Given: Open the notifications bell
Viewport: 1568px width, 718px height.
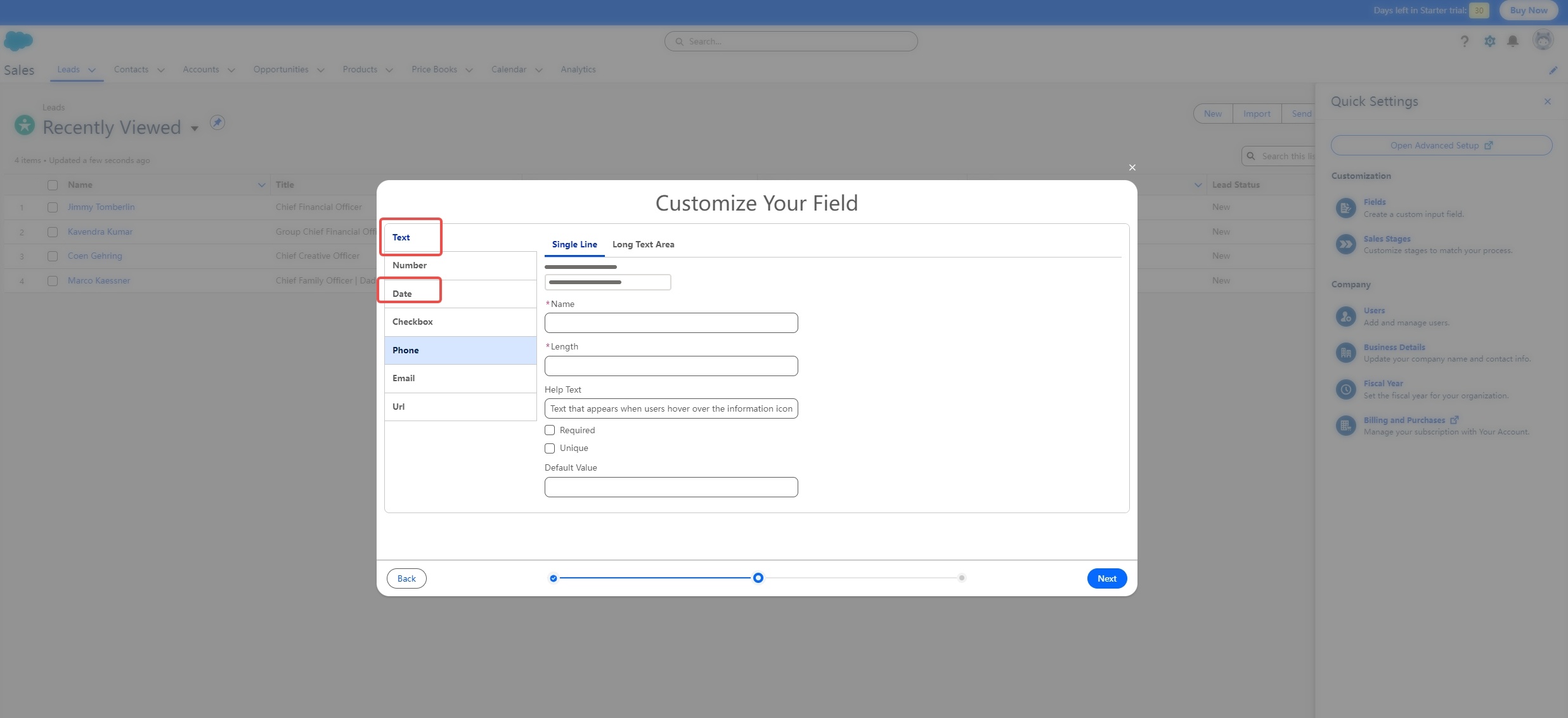Looking at the screenshot, I should coord(1513,41).
